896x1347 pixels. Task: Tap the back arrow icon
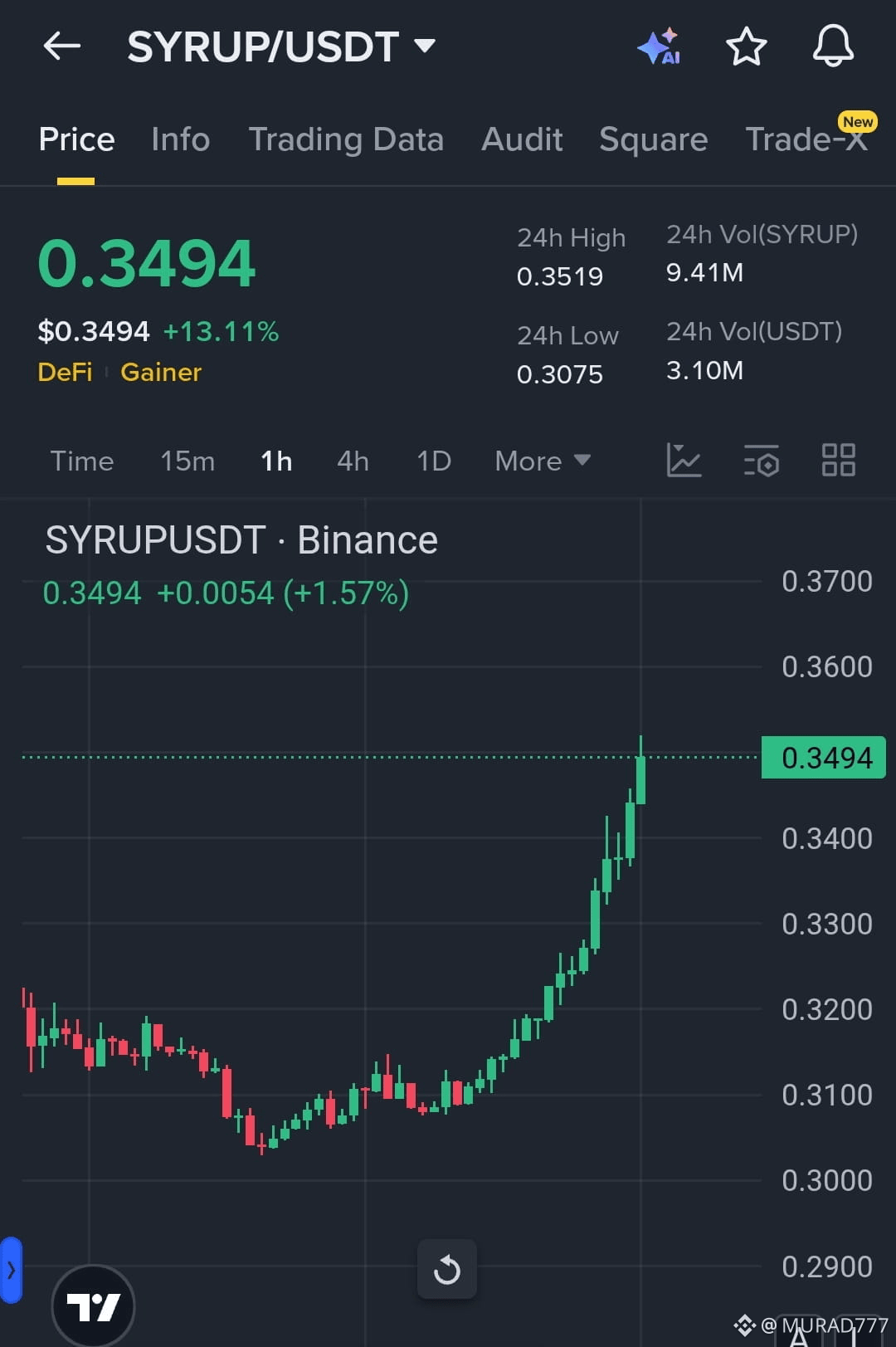[x=61, y=46]
